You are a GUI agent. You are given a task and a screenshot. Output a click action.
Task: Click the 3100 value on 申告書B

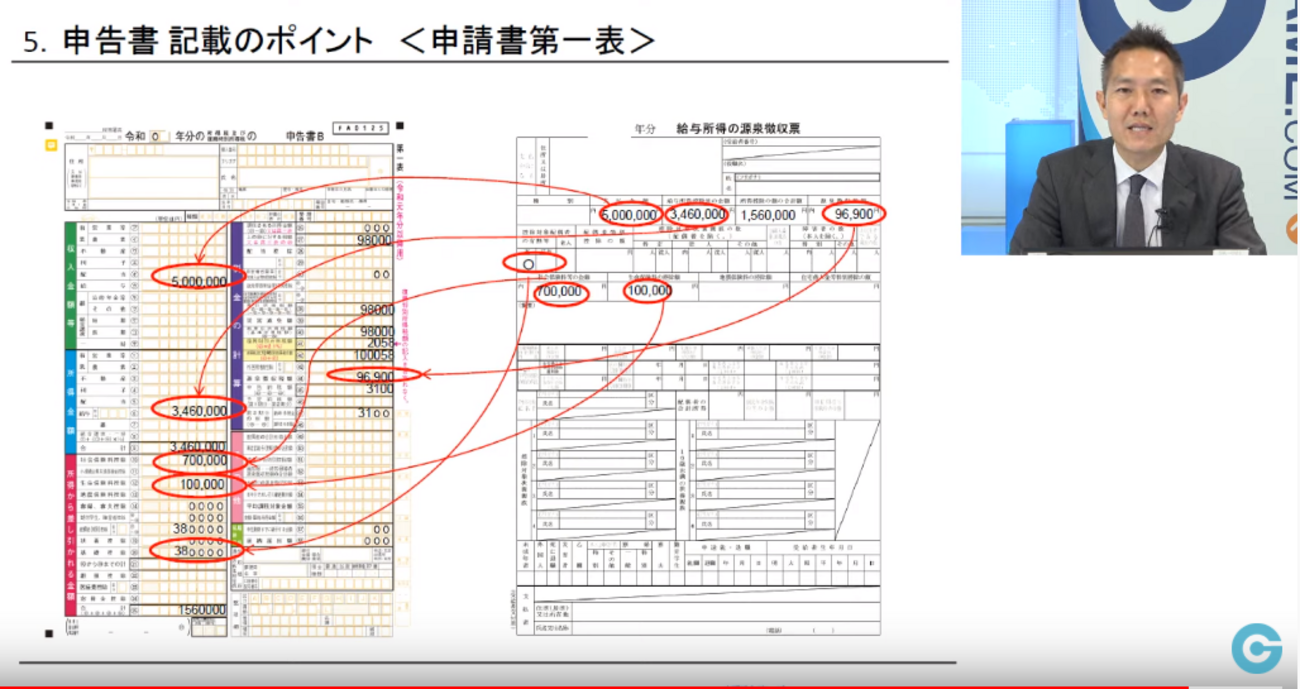pyautogui.click(x=379, y=388)
